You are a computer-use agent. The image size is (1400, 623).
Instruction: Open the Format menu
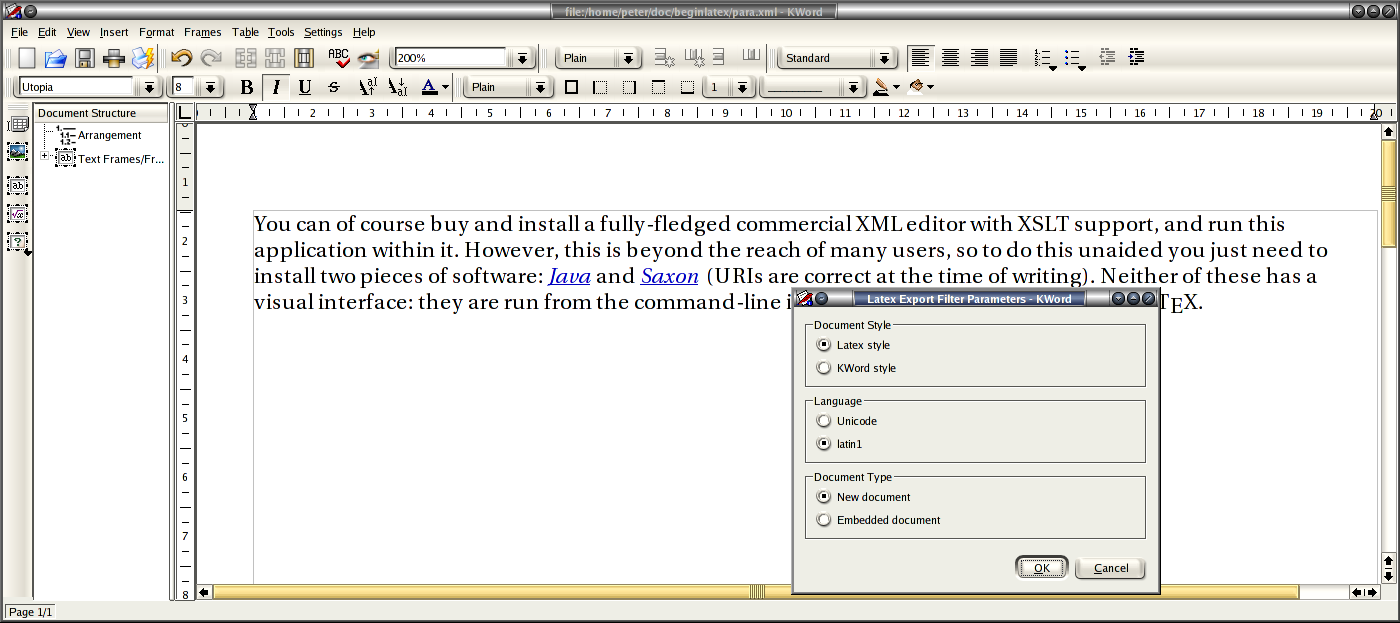pos(156,32)
